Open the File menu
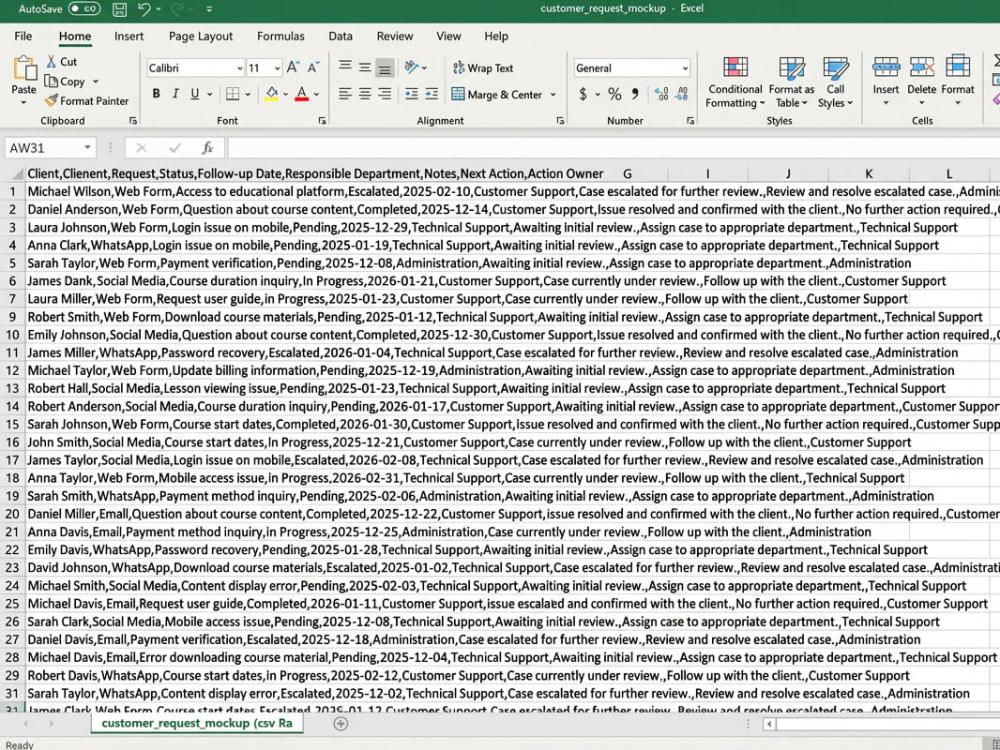The image size is (1000, 750). [x=23, y=36]
